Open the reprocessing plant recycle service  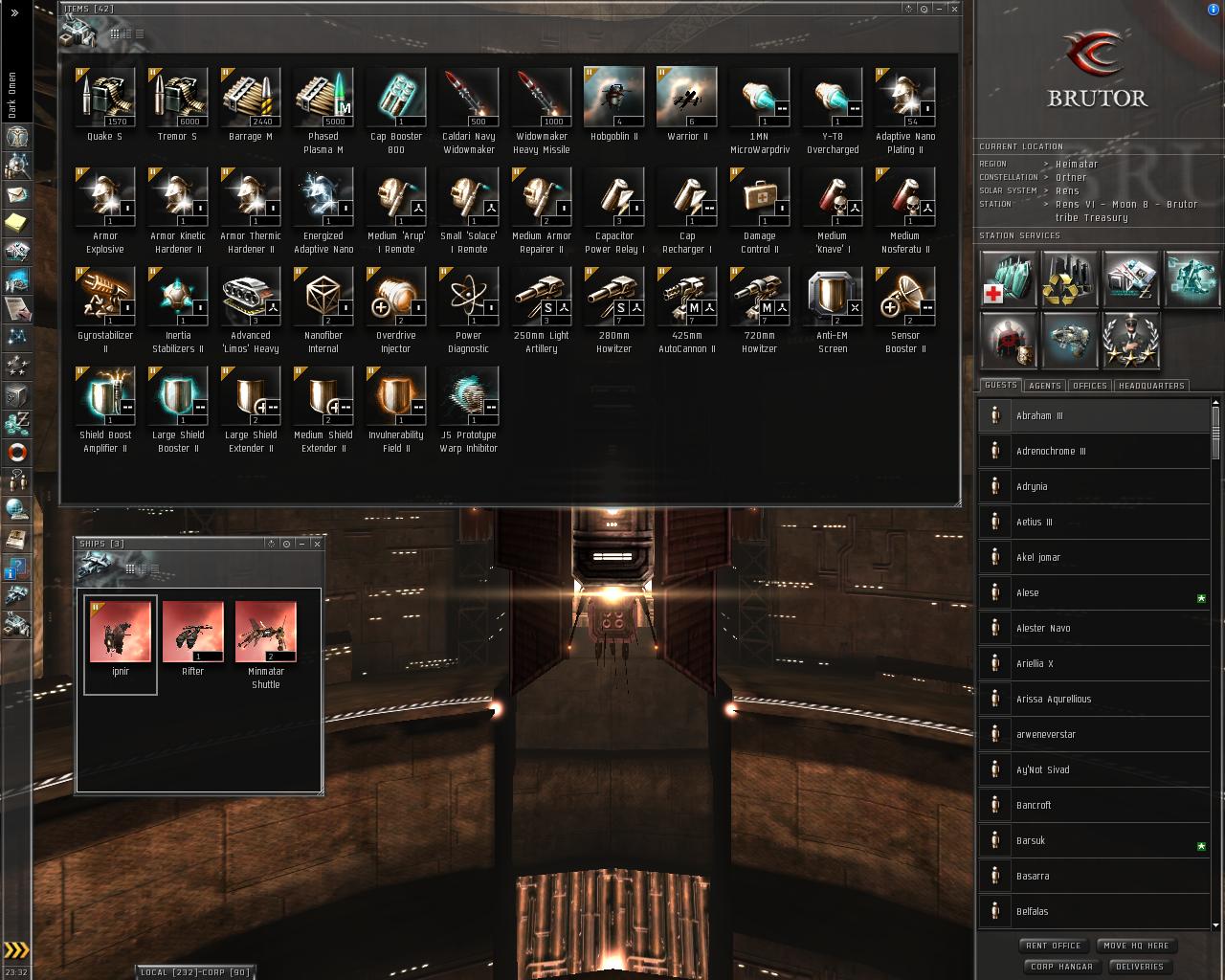click(1070, 278)
